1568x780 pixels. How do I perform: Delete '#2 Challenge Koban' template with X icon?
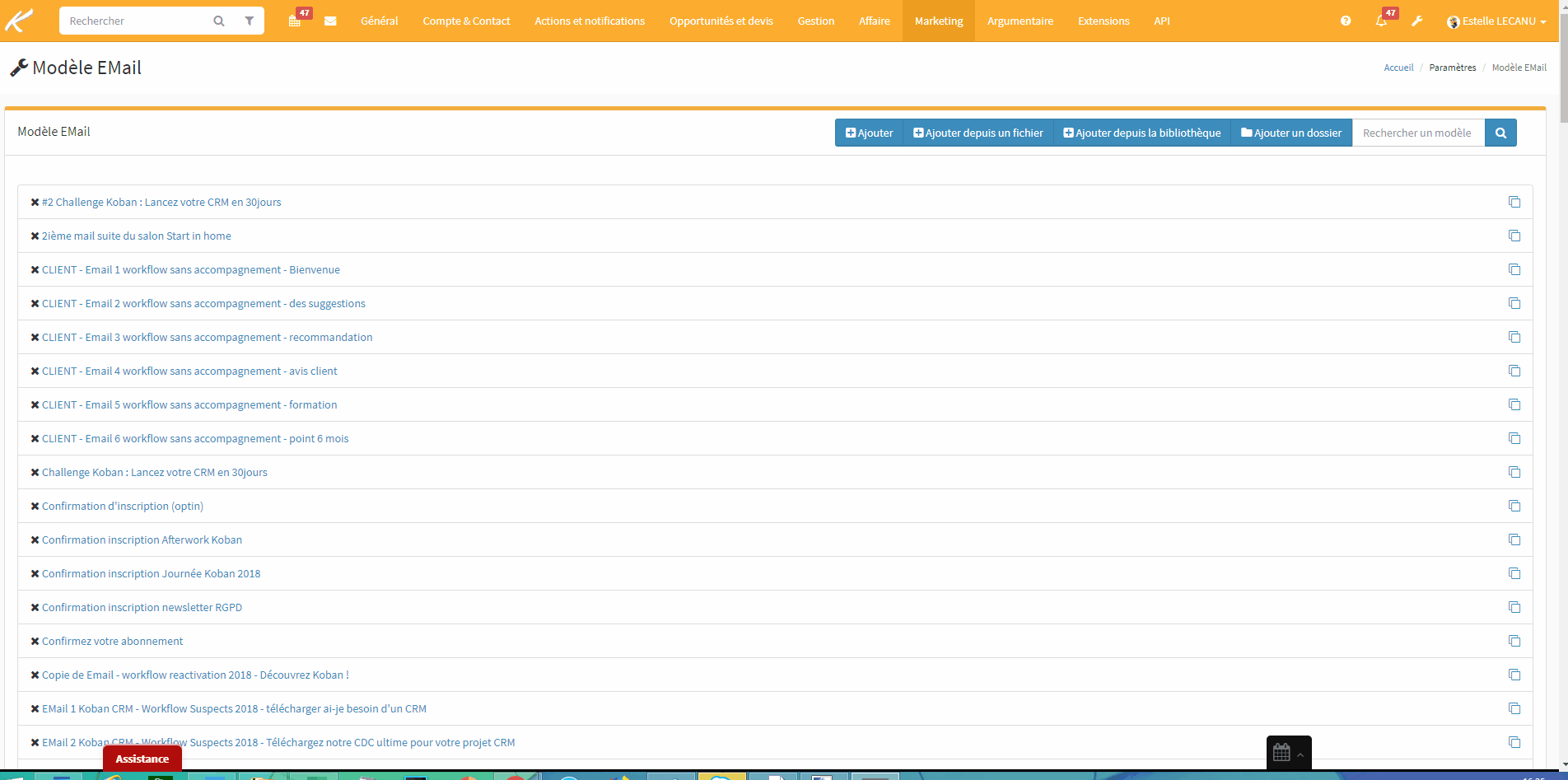(x=35, y=202)
